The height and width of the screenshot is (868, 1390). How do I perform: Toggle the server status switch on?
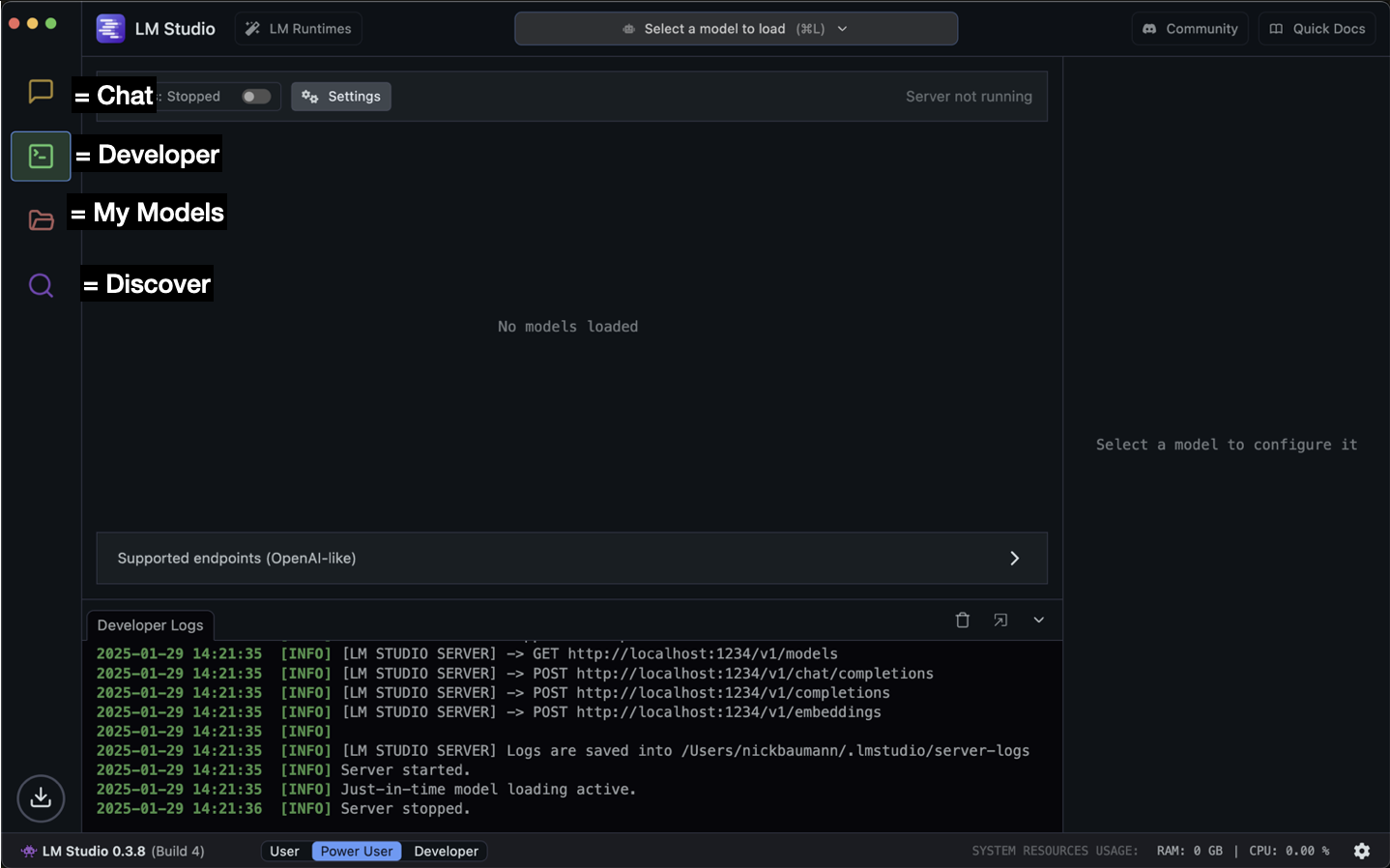tap(256, 97)
